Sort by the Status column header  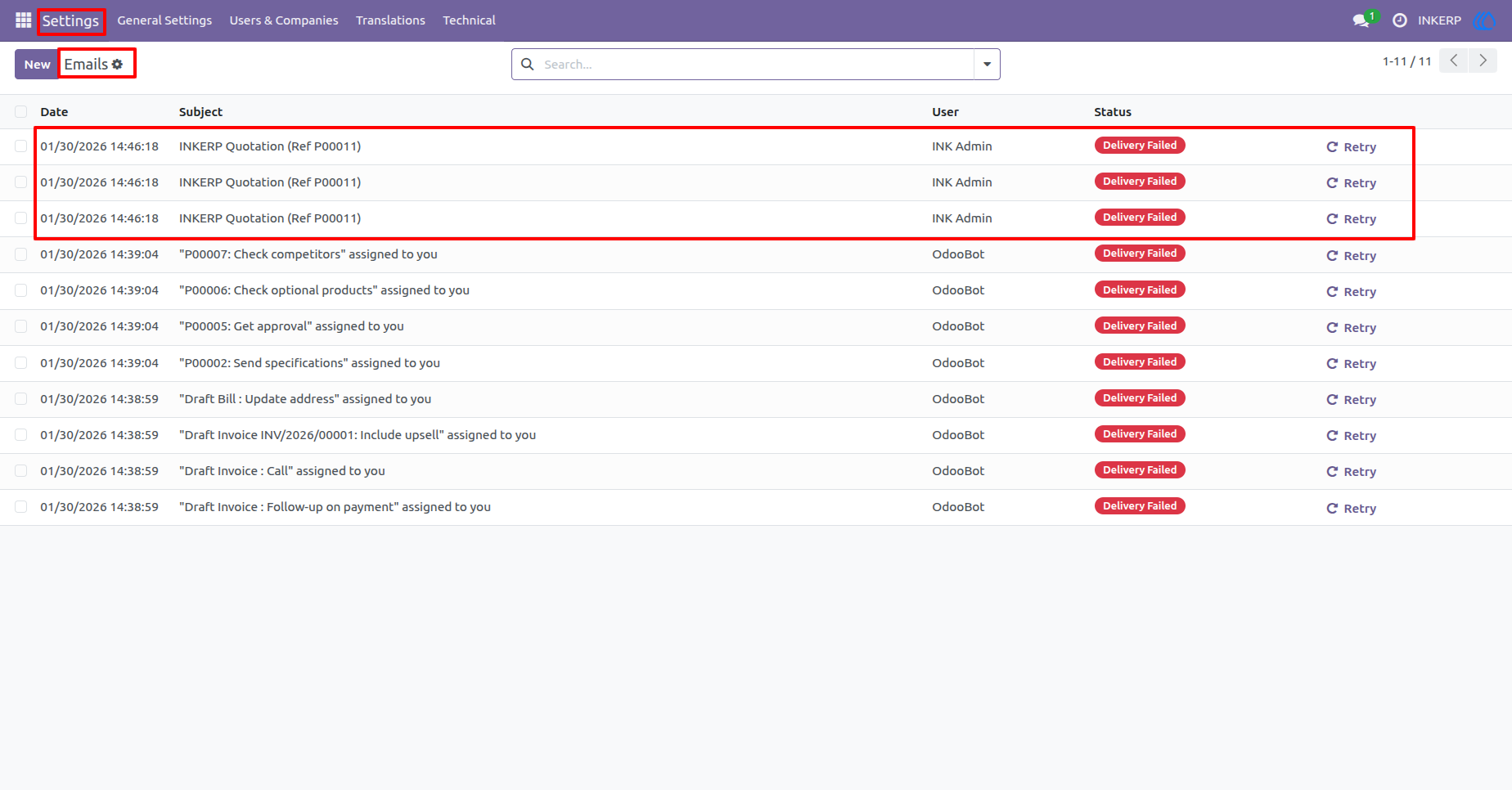click(x=1113, y=112)
